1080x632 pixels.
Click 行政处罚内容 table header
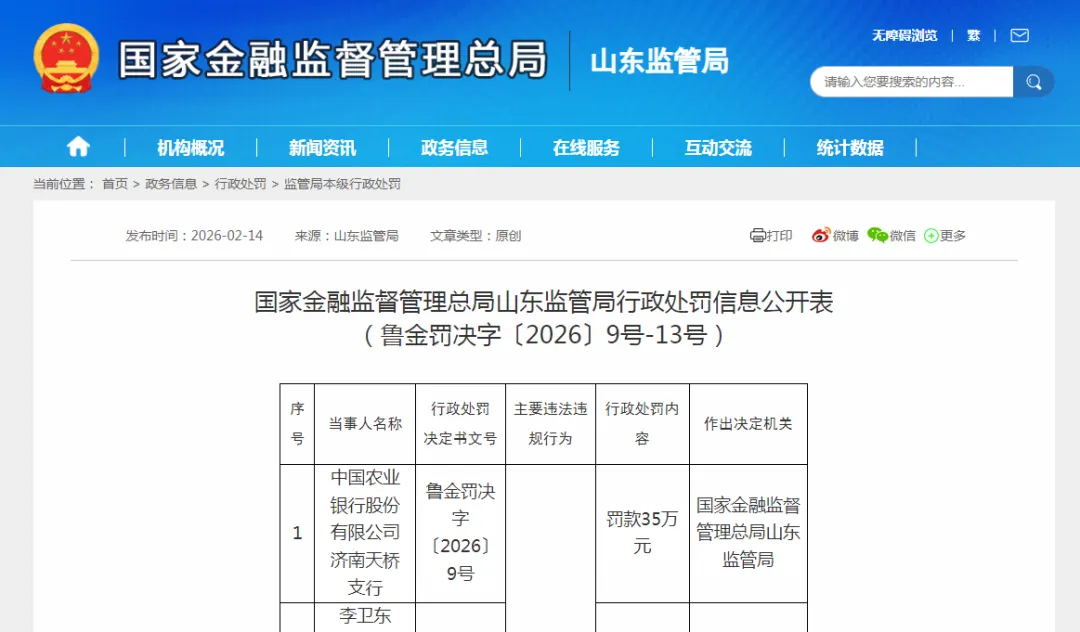click(642, 424)
